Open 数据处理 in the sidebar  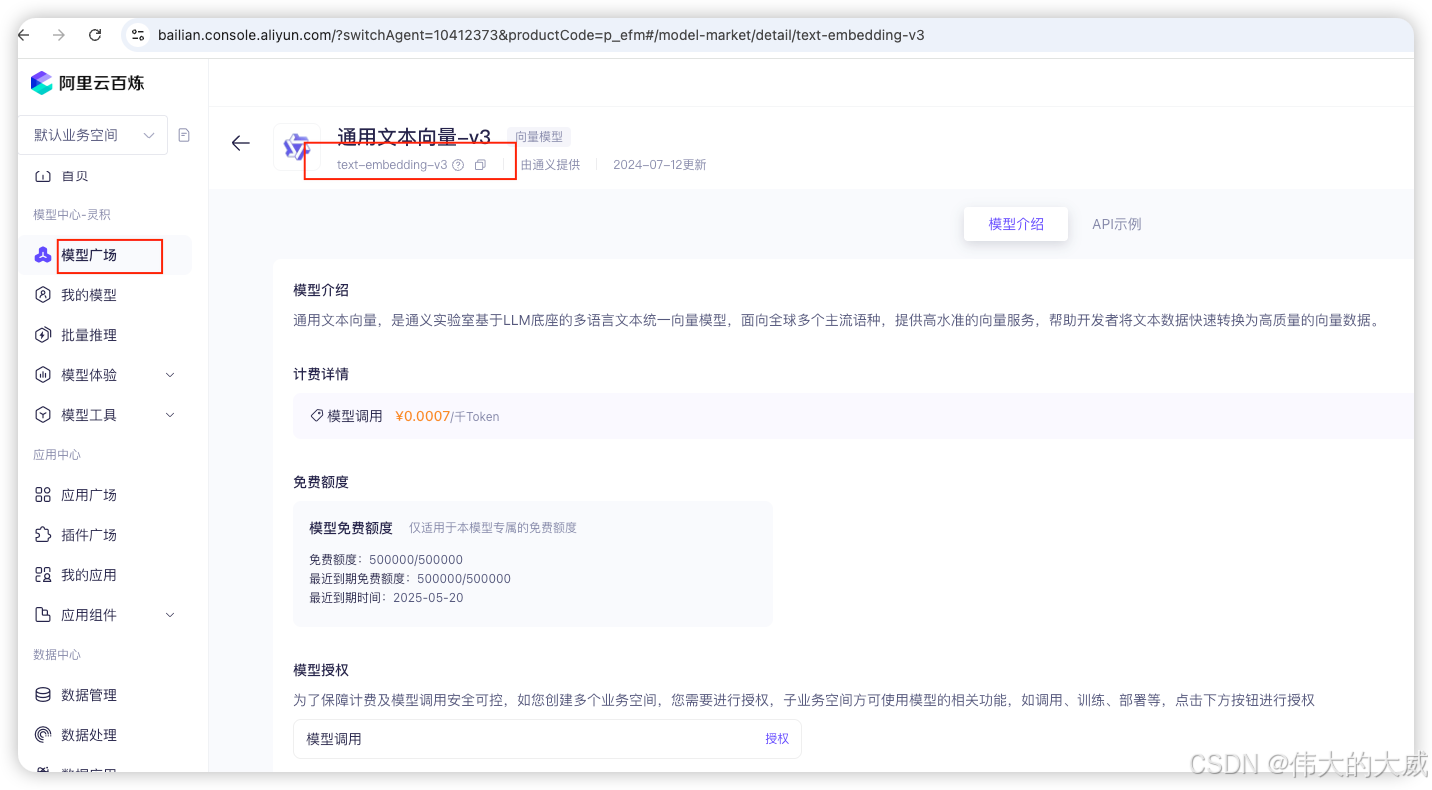(x=89, y=735)
